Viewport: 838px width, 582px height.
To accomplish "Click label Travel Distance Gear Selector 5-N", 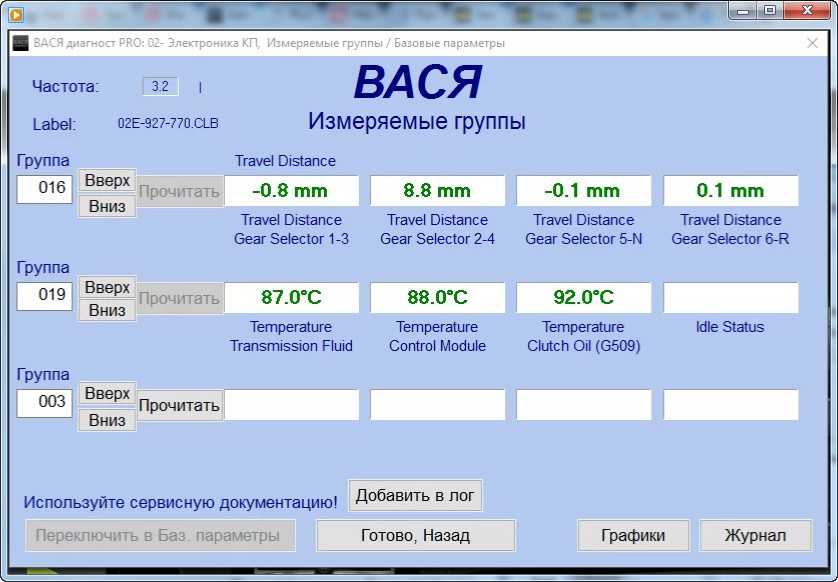I will click(x=584, y=229).
